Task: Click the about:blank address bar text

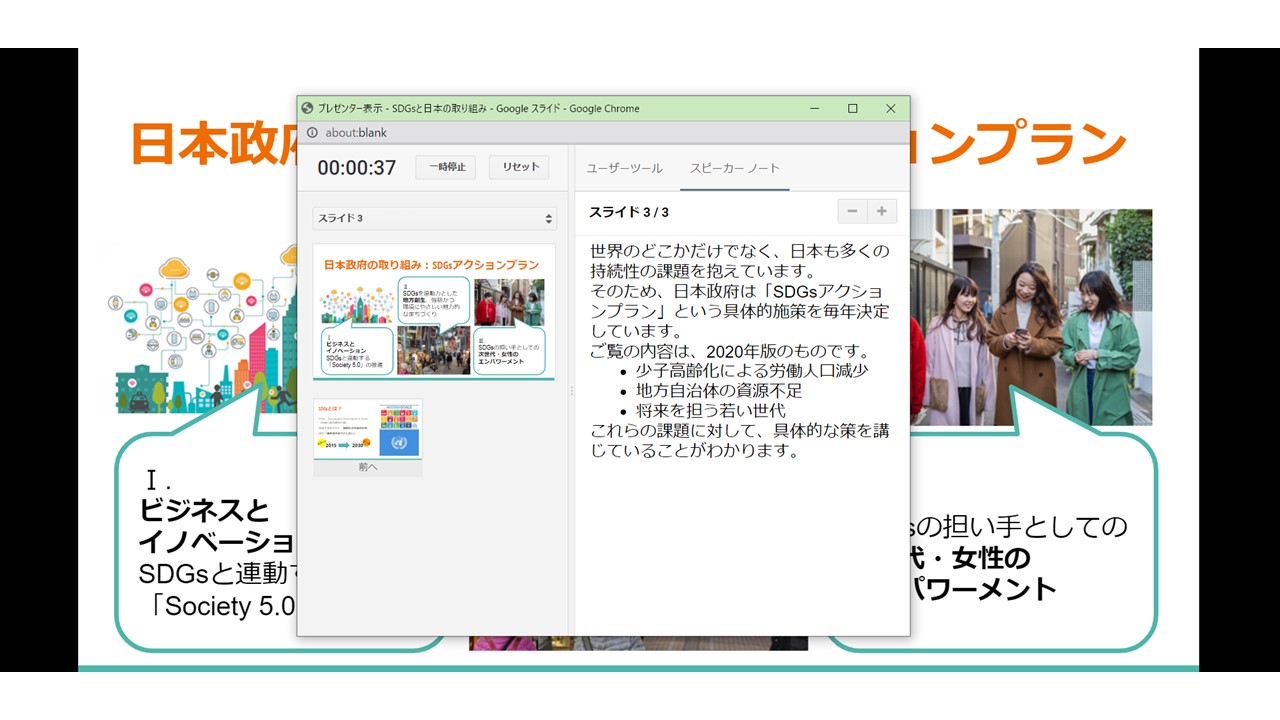Action: click(x=356, y=133)
